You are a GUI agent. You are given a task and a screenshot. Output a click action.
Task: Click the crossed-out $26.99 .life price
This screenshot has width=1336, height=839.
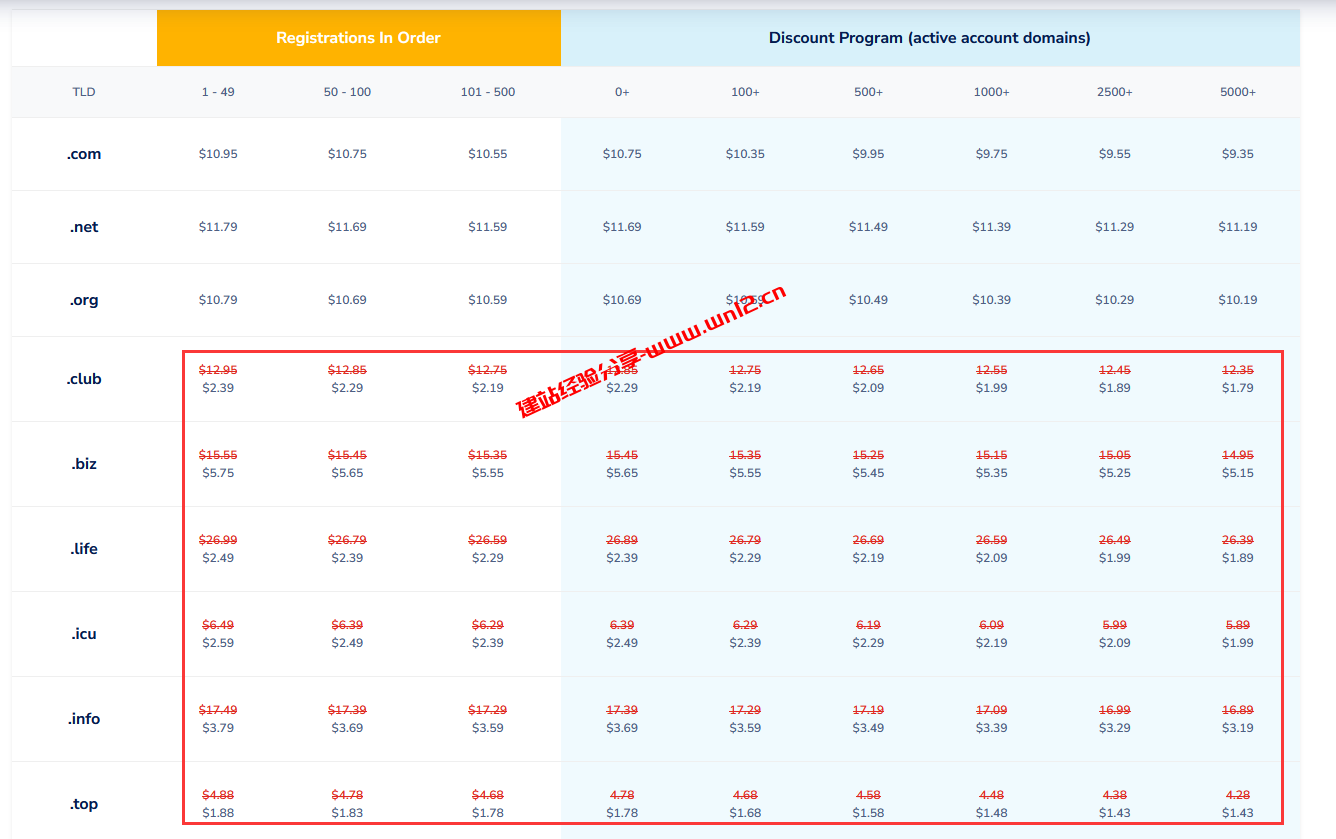pyautogui.click(x=218, y=540)
